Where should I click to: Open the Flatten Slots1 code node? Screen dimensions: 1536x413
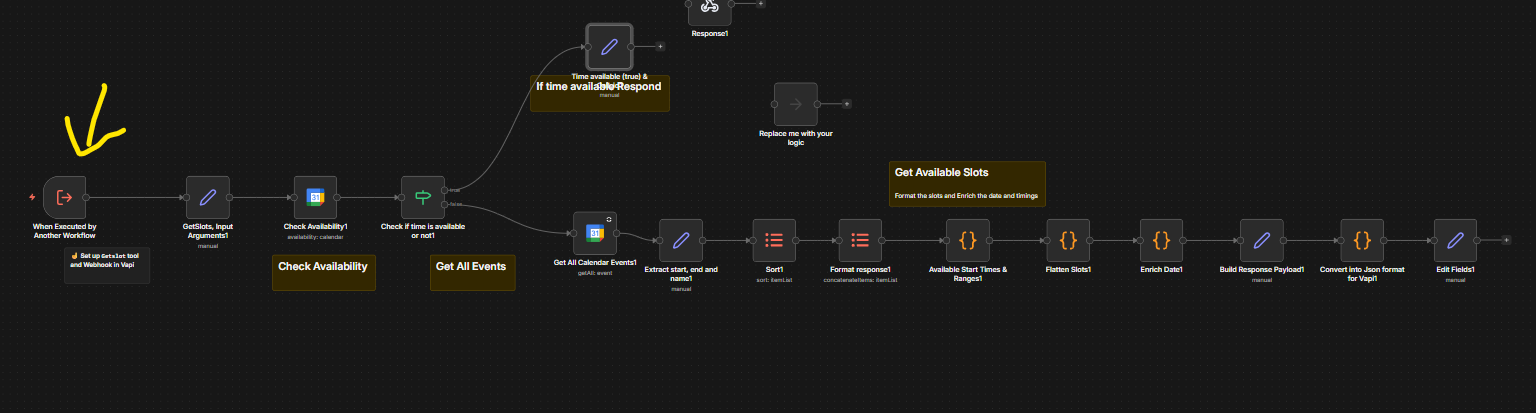tap(1068, 240)
